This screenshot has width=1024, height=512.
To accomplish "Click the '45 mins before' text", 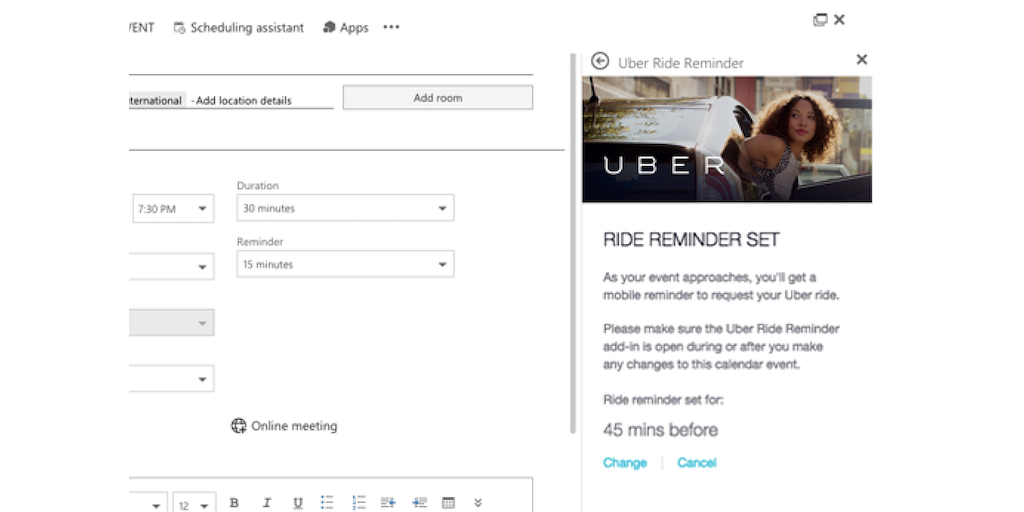I will (660, 430).
